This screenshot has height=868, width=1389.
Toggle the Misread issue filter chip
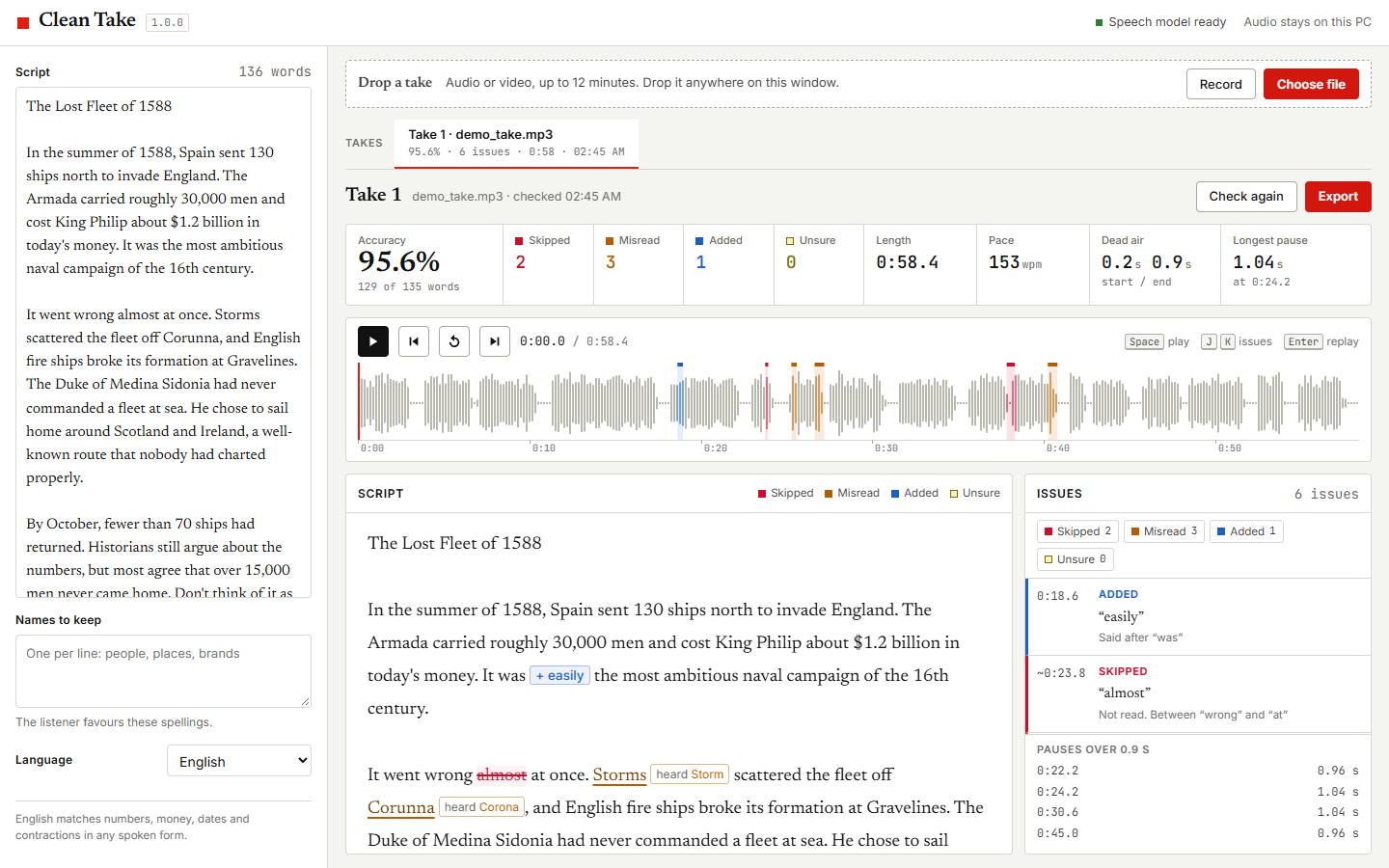click(1164, 531)
